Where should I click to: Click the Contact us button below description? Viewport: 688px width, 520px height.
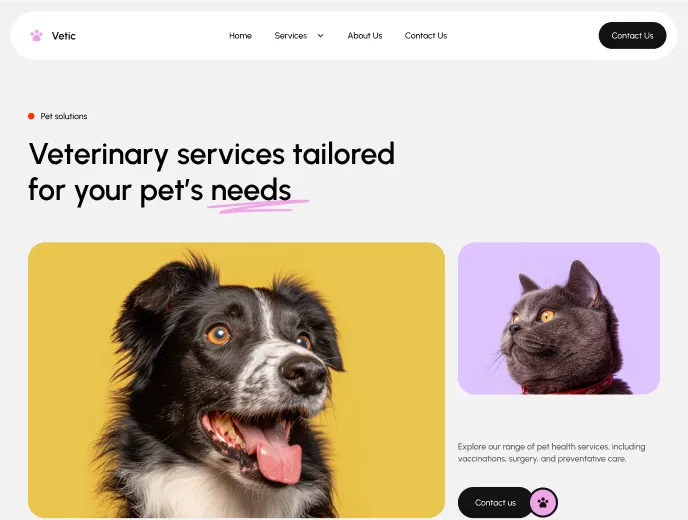tap(495, 502)
